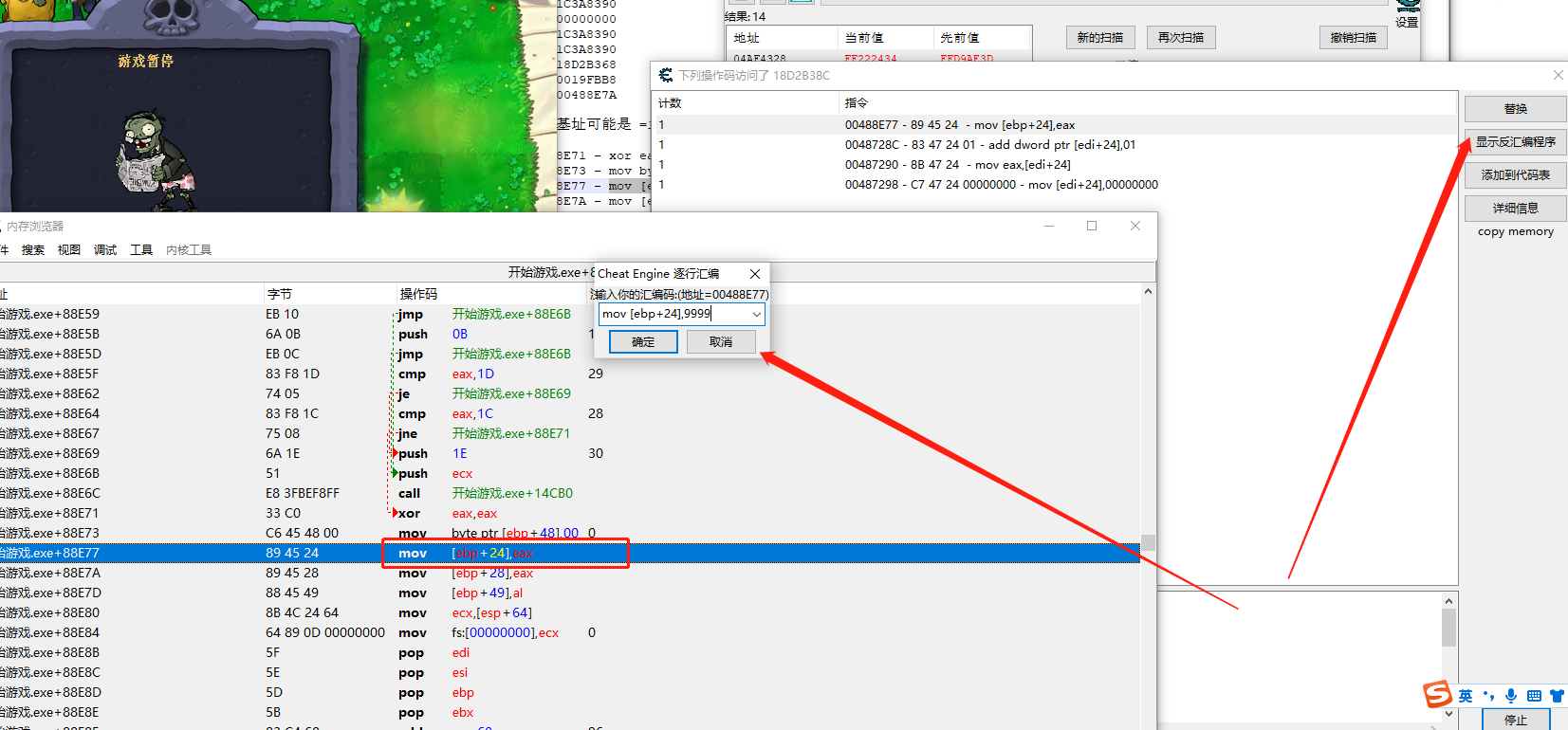This screenshot has height=730, width=1568.
Task: Select the disassembly row call 开始游戏.exe+14CB0
Action: (569, 493)
